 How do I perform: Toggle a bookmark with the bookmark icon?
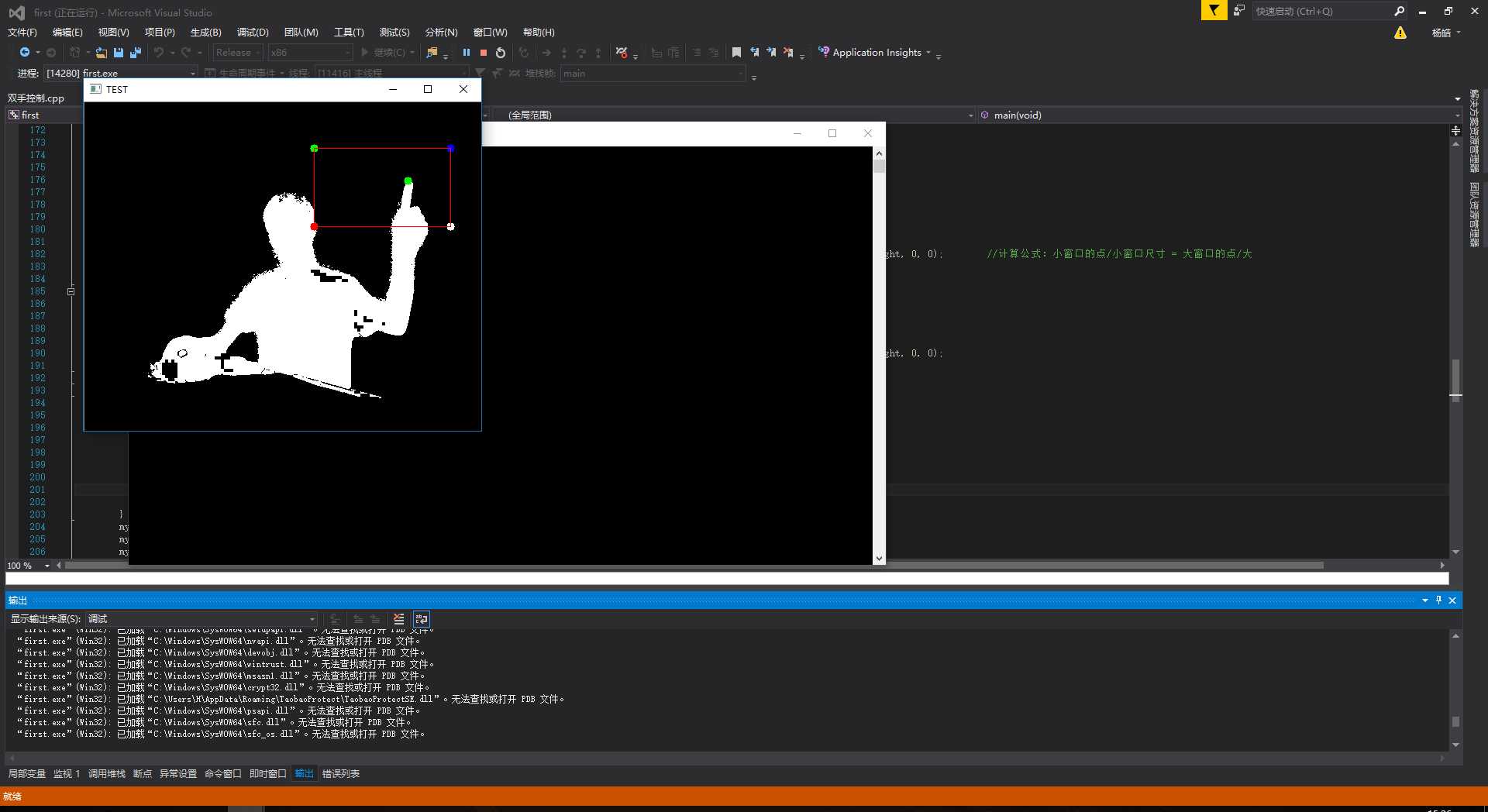tap(736, 53)
